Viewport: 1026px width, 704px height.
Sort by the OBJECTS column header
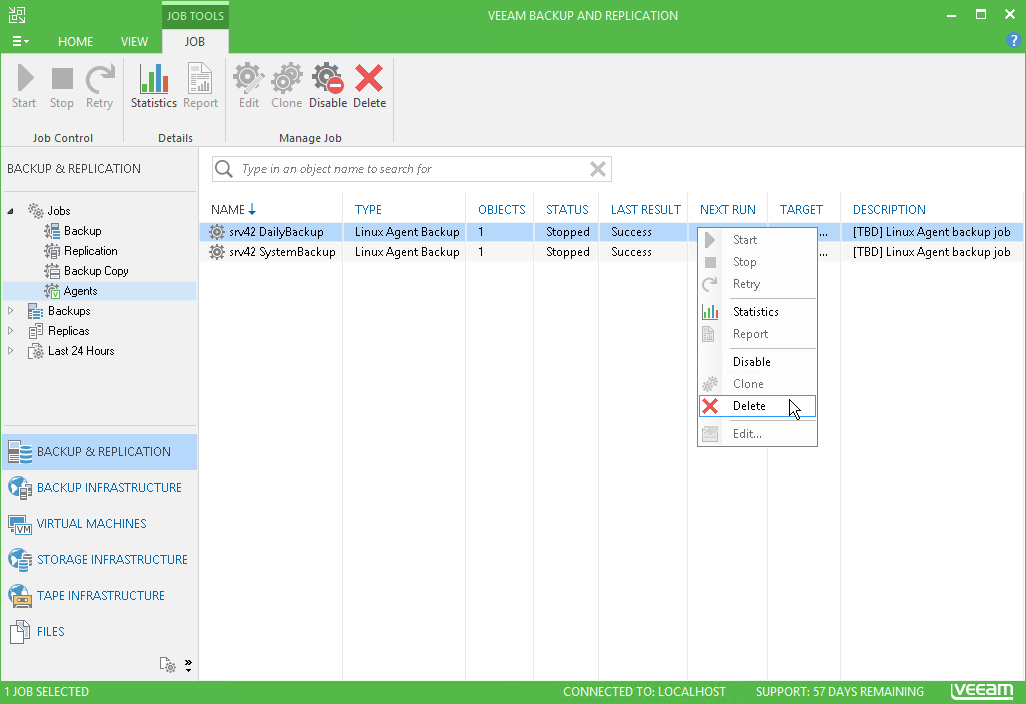(502, 209)
